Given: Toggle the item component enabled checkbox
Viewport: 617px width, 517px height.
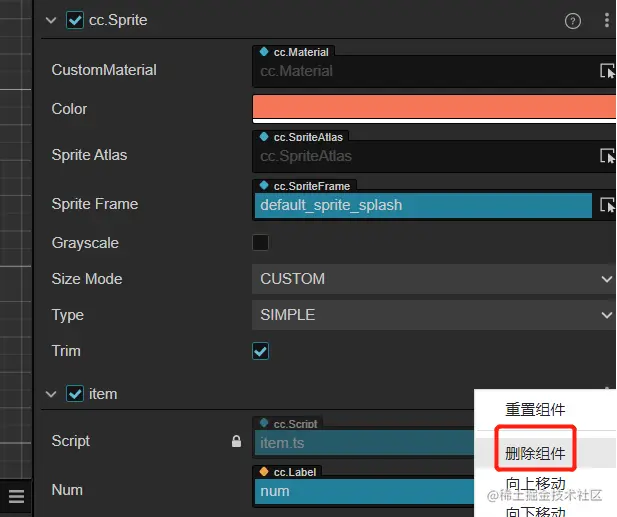Looking at the screenshot, I should pyautogui.click(x=75, y=394).
